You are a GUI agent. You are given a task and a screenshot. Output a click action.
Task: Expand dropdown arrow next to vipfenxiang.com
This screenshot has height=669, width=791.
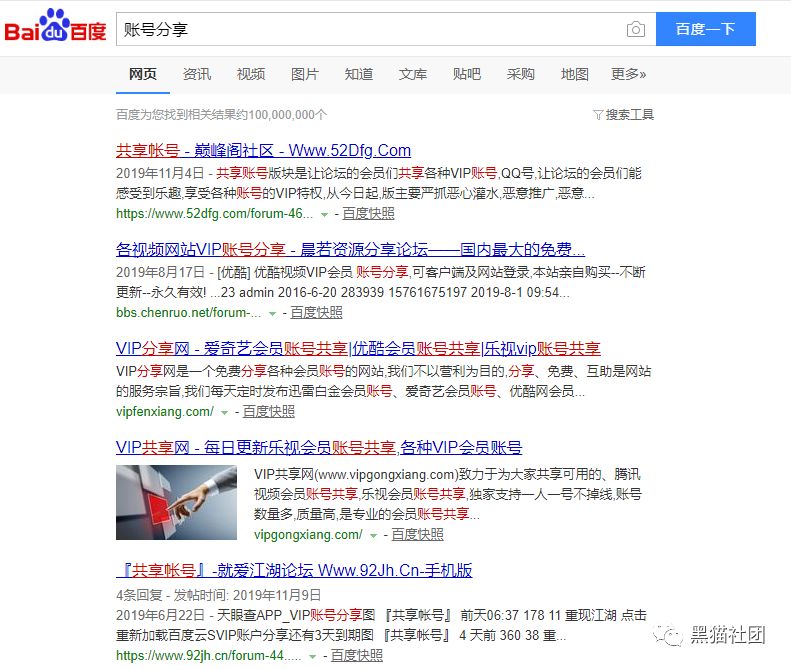[224, 412]
